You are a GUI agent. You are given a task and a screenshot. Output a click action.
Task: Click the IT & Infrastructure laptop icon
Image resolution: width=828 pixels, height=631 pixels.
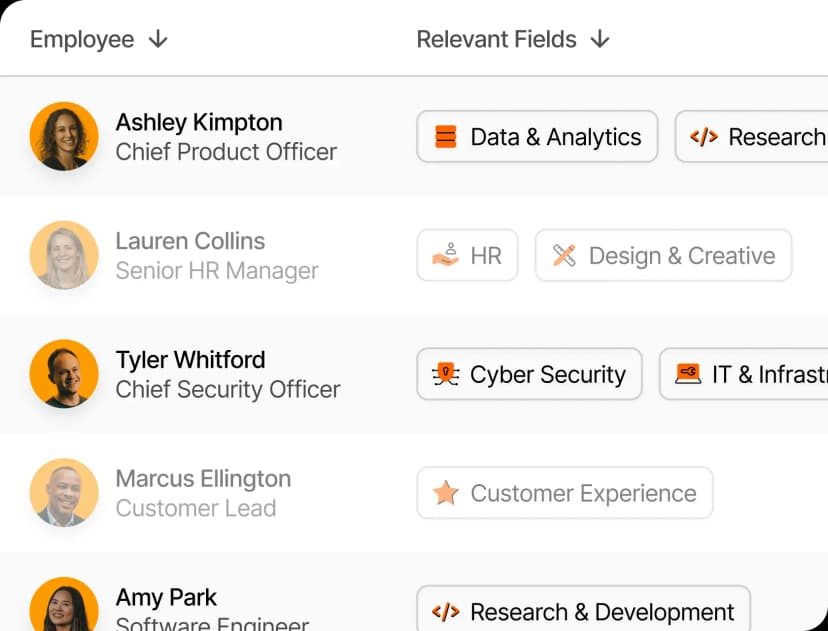[x=688, y=375]
